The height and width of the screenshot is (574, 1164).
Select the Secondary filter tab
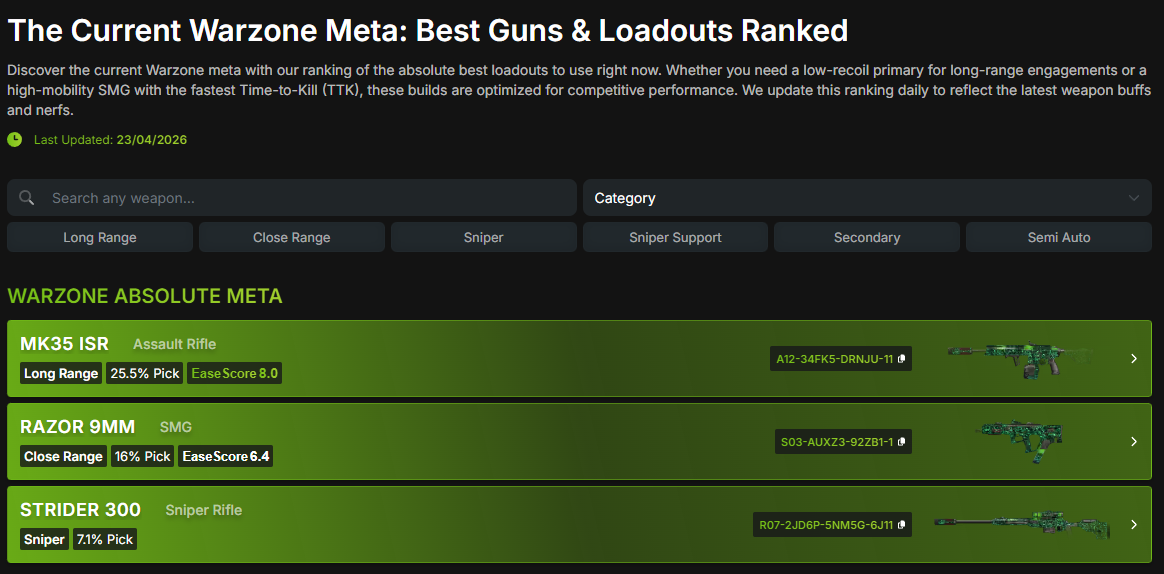[867, 238]
